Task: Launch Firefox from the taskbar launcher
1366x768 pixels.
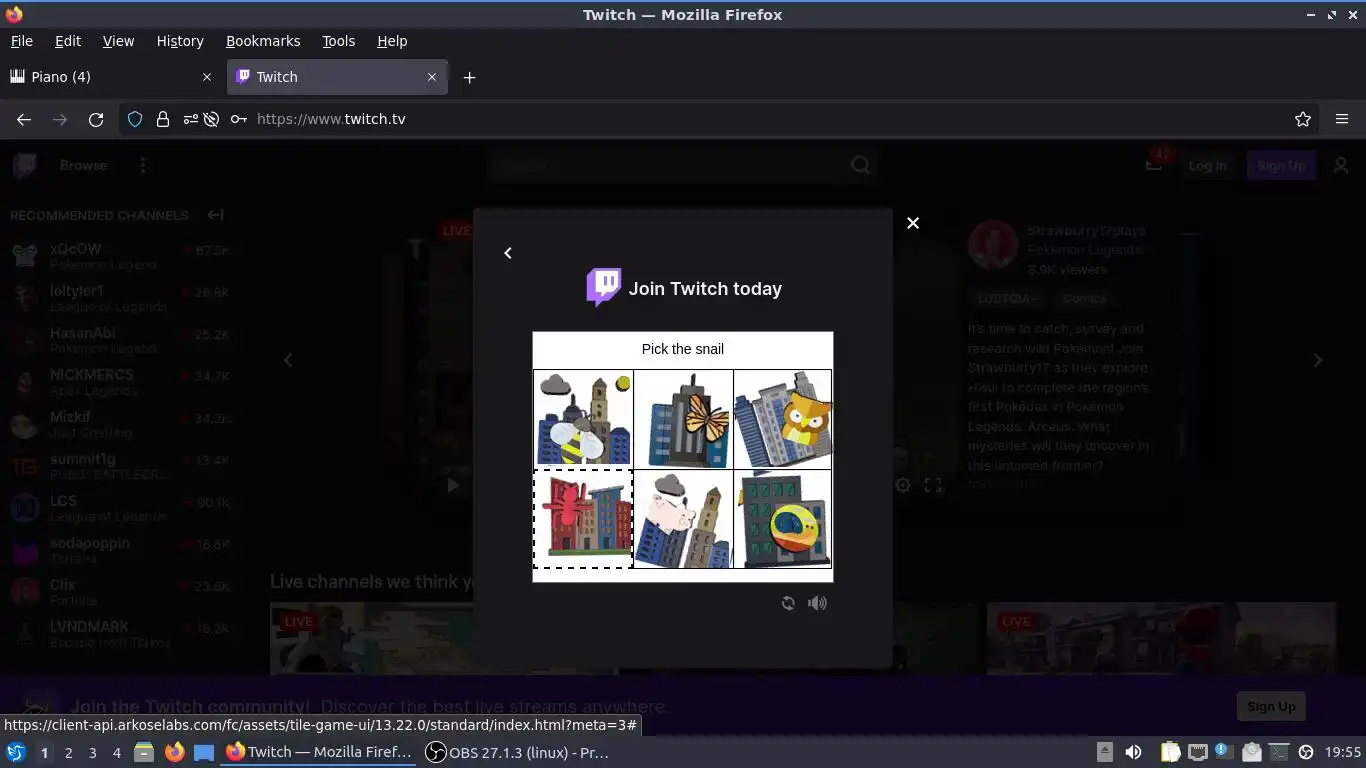Action: point(174,753)
